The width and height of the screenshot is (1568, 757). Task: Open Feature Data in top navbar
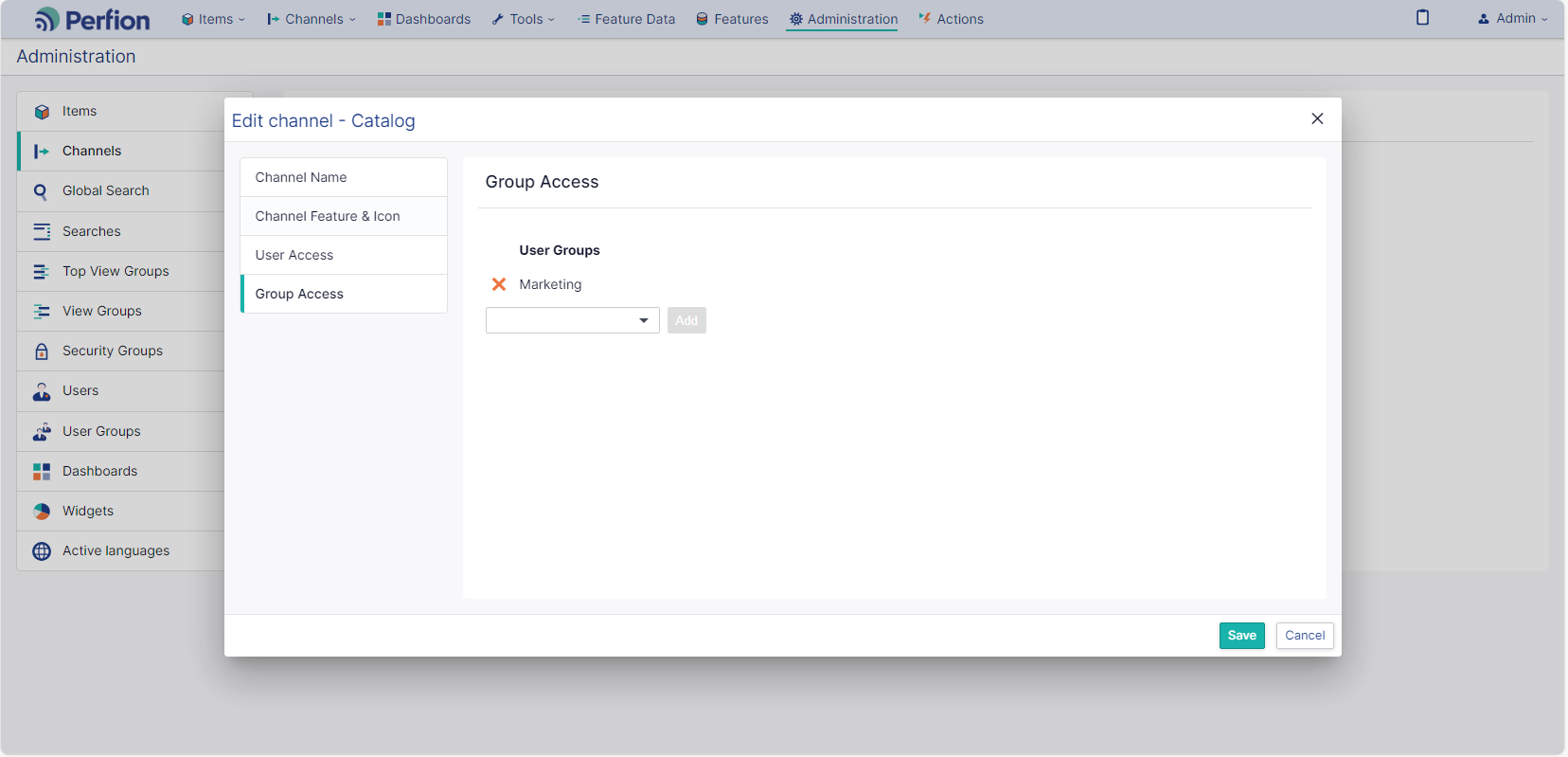click(627, 19)
